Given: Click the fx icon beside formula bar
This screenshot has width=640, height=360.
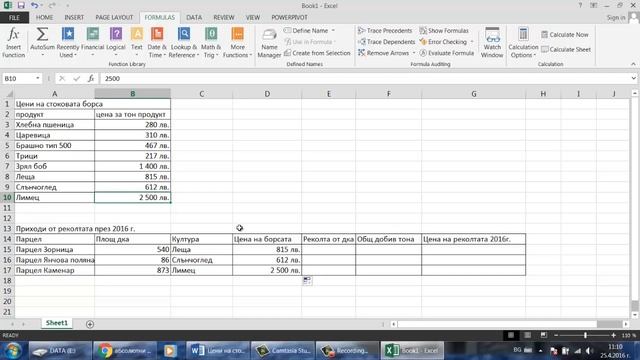Looking at the screenshot, I should point(91,78).
